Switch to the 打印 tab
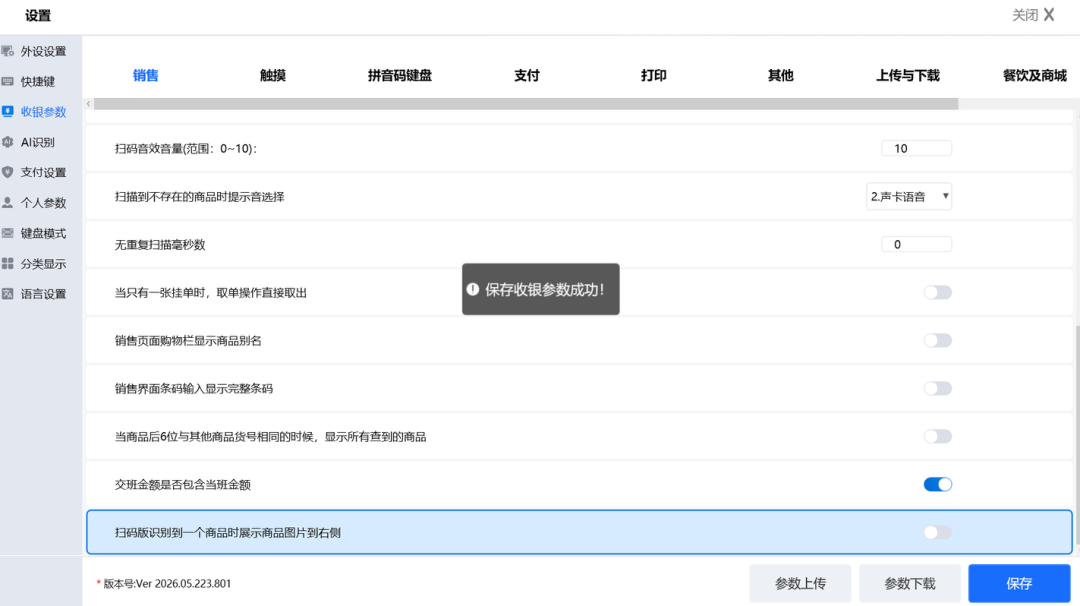The width and height of the screenshot is (1080, 606). tap(654, 76)
